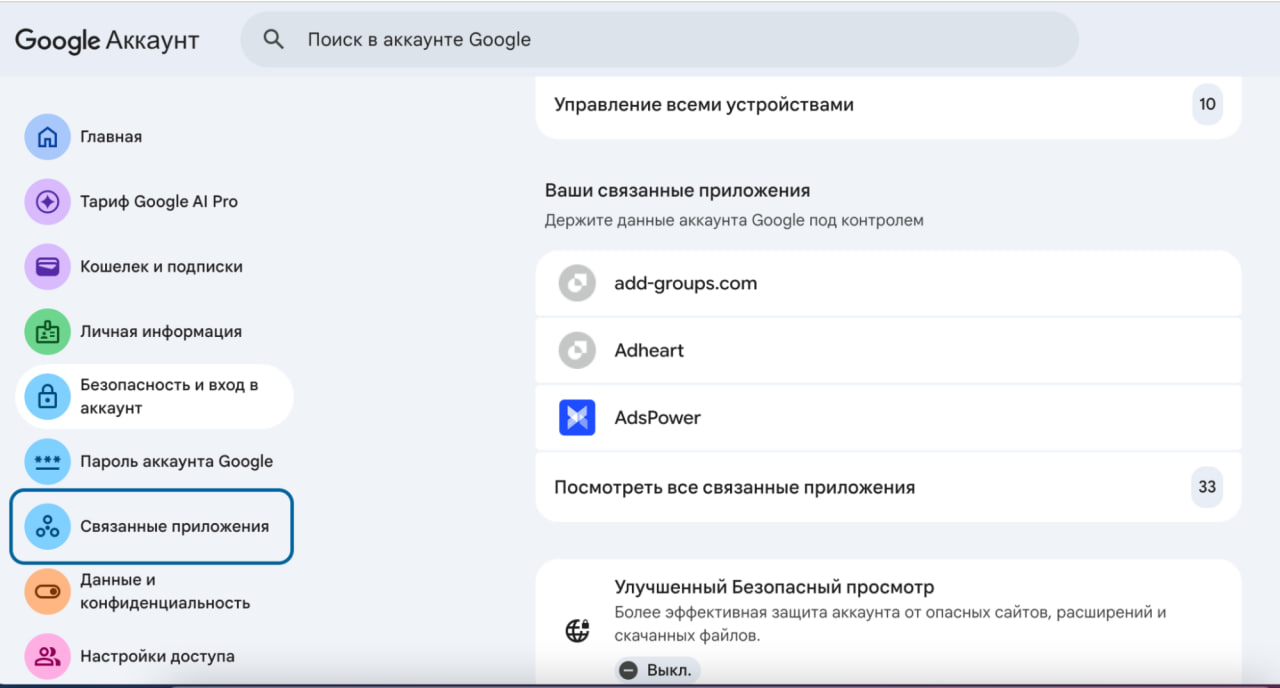Open Настройки доступа in sidebar
The image size is (1280, 688).
[156, 657]
